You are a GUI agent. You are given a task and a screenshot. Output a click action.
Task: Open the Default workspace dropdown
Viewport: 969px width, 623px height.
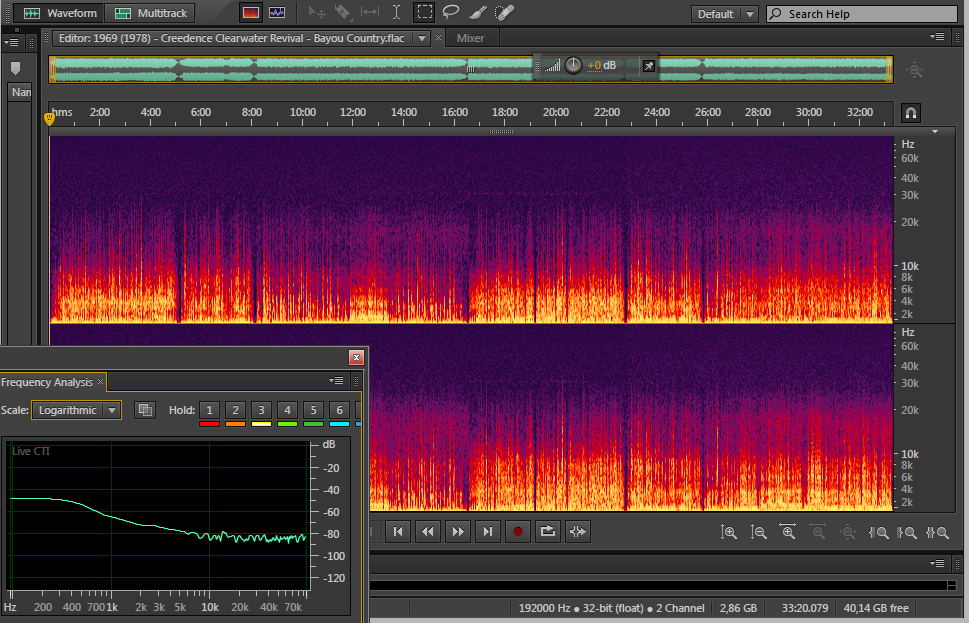[724, 14]
